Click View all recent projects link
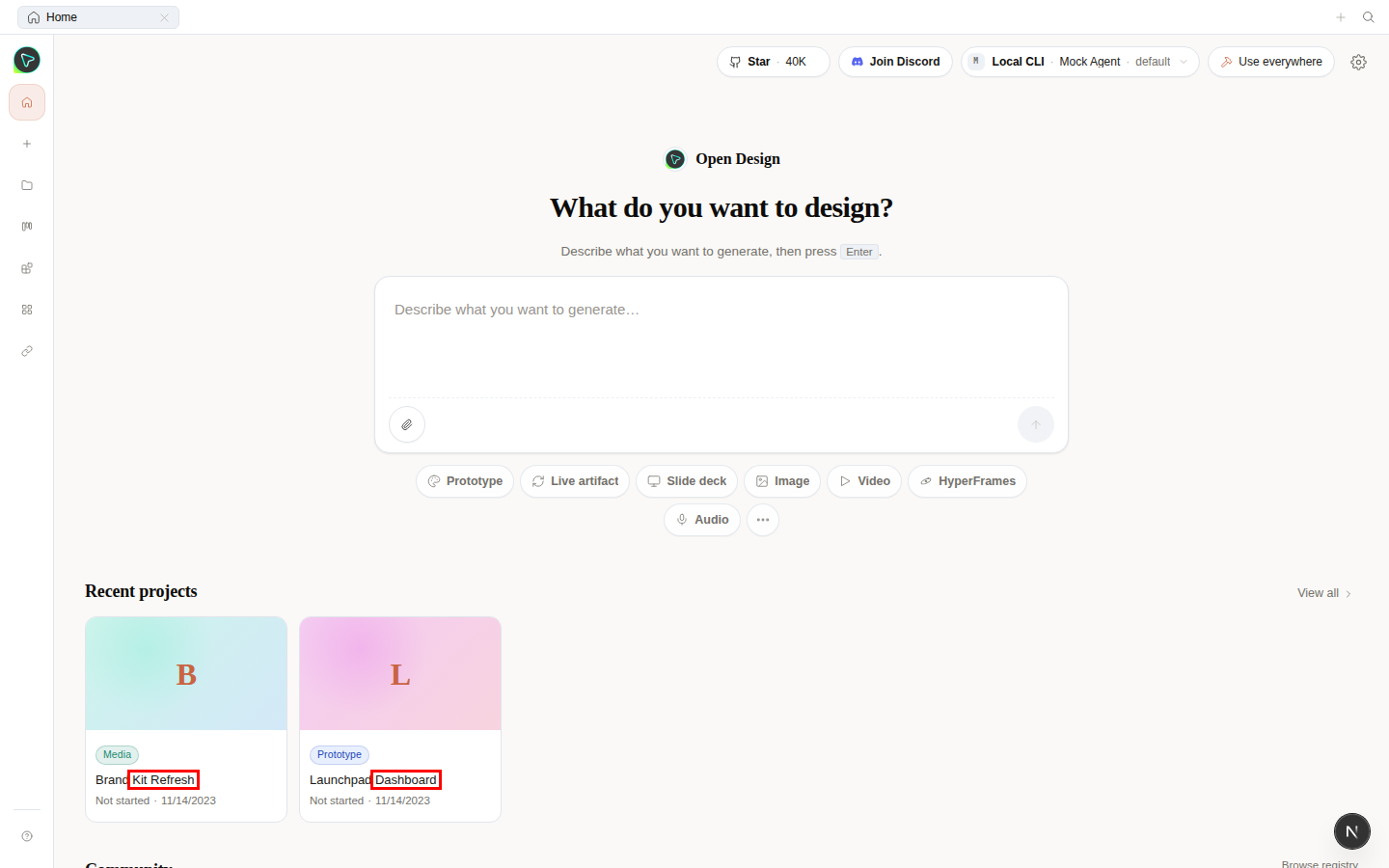The height and width of the screenshot is (868, 1389). (1324, 593)
